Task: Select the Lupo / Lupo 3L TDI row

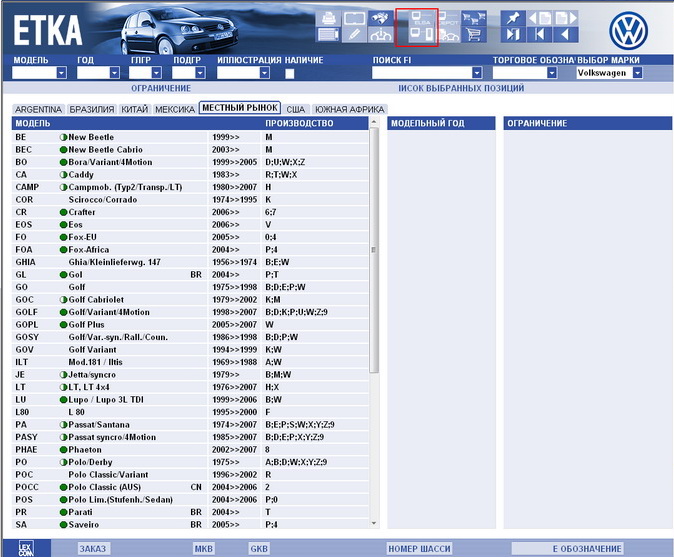Action: pyautogui.click(x=190, y=399)
